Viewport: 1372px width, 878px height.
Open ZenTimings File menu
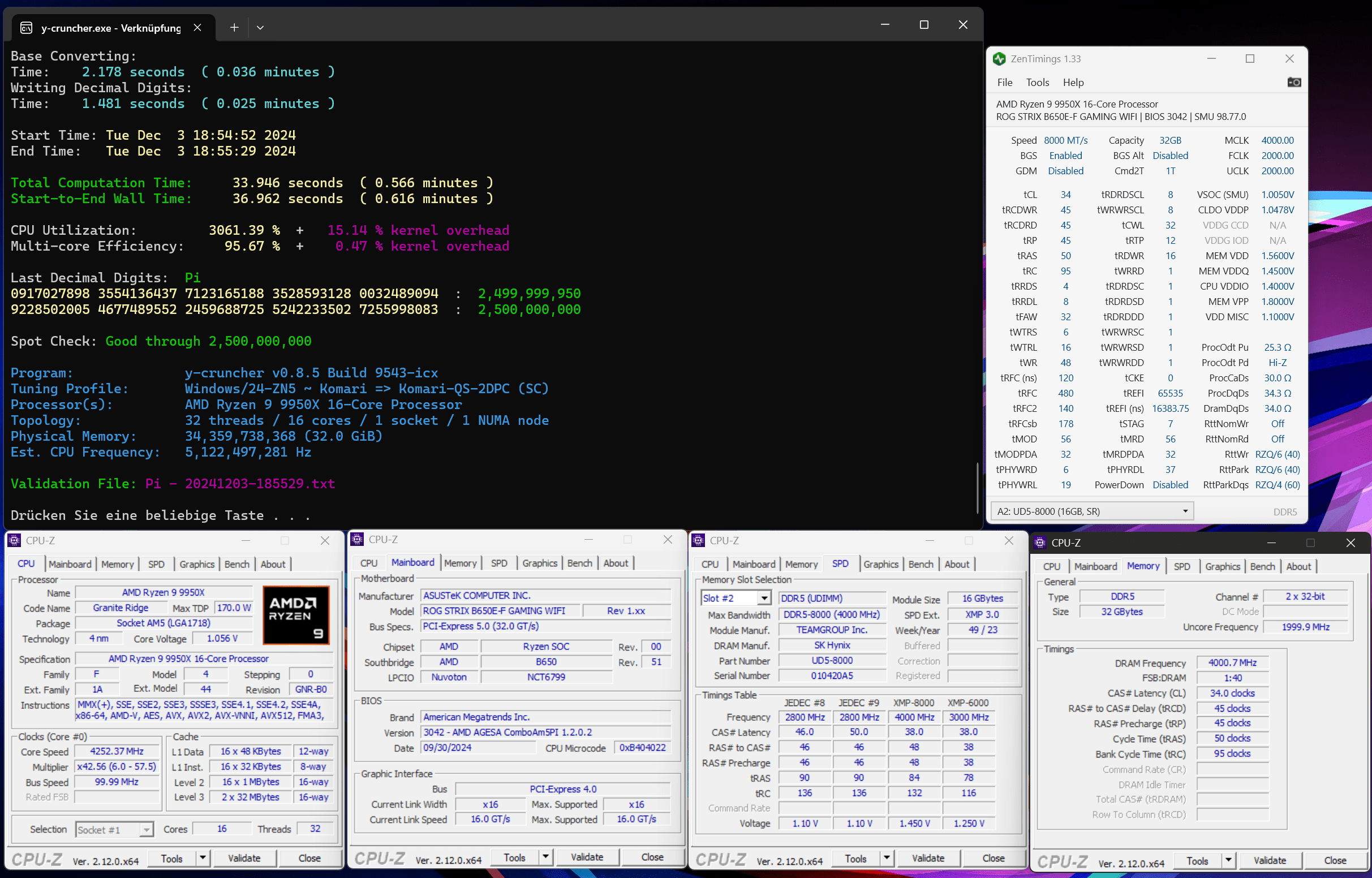click(x=1004, y=83)
